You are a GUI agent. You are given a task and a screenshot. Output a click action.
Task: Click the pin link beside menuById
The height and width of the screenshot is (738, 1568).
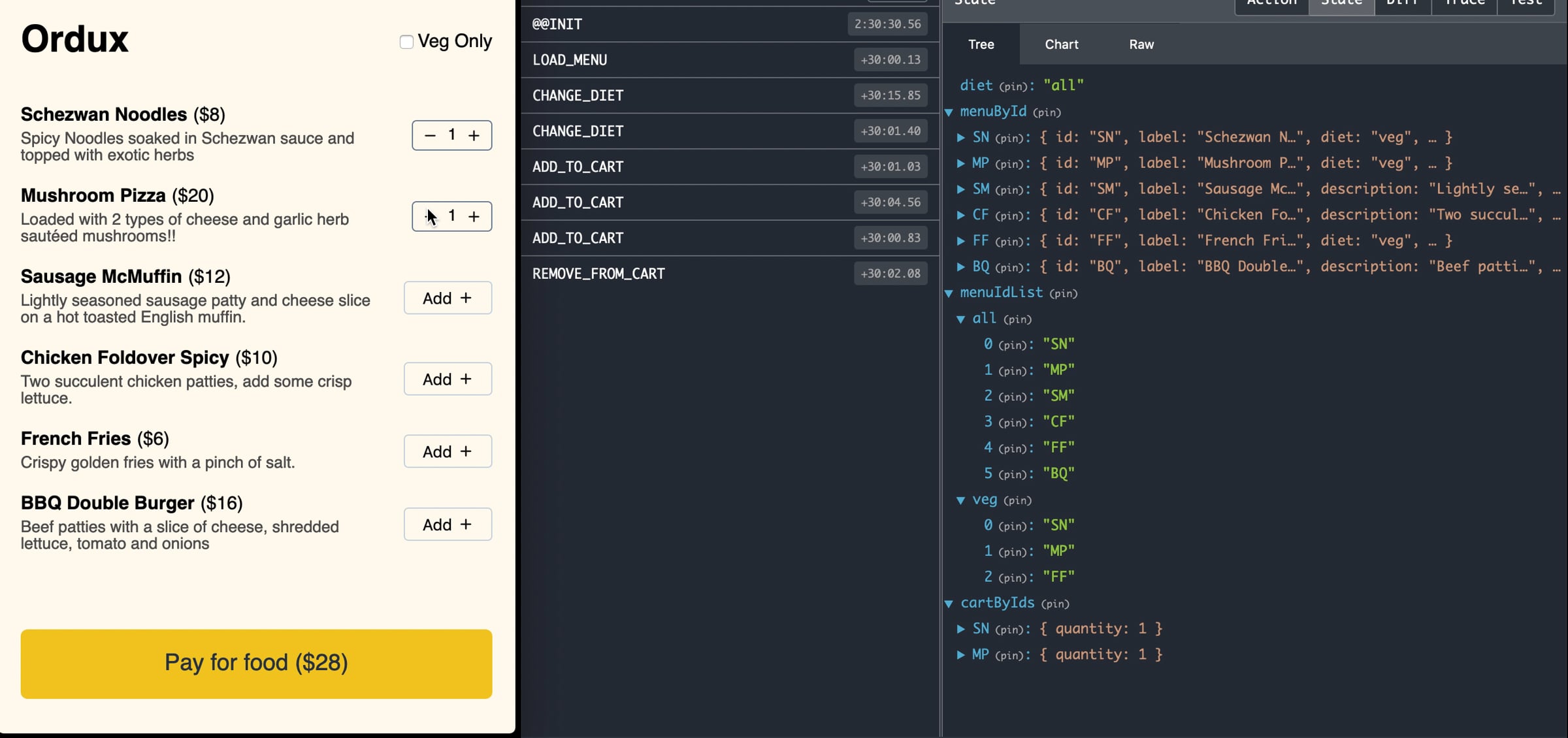1047,112
